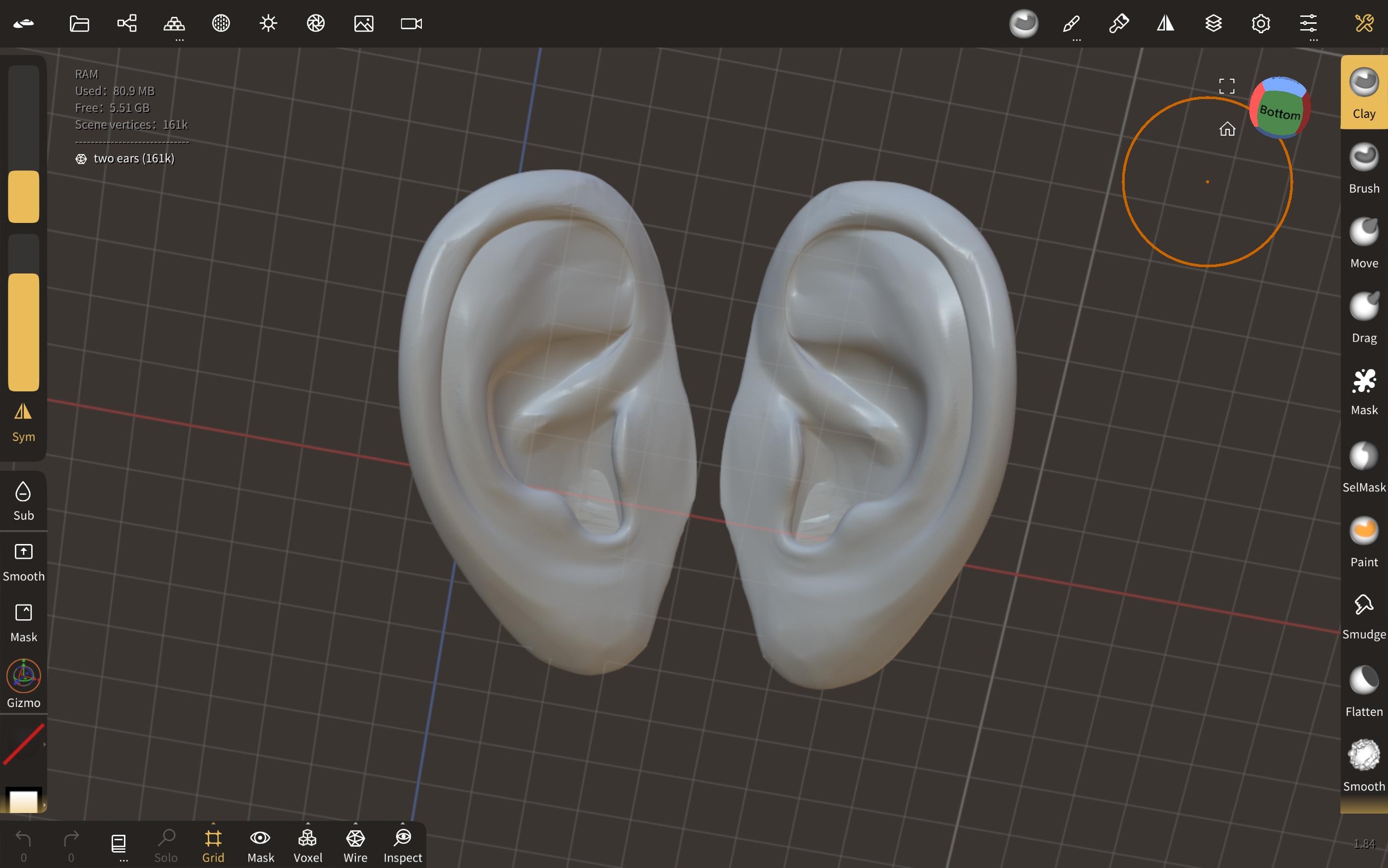Open the white material color swatch
This screenshot has width=1388, height=868.
[x=23, y=800]
